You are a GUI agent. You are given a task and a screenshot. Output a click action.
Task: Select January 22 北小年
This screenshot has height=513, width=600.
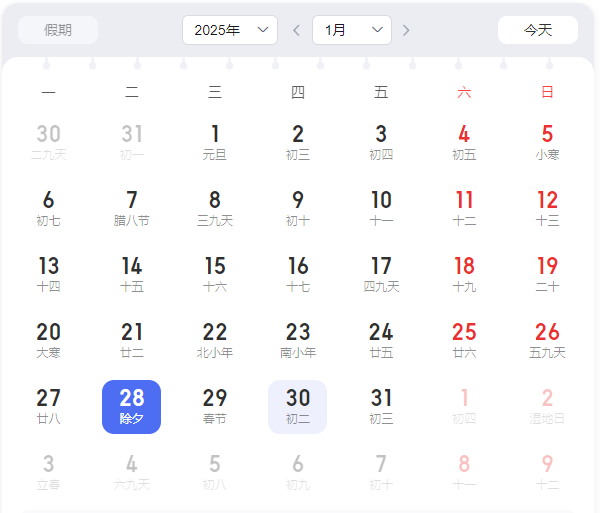click(215, 341)
